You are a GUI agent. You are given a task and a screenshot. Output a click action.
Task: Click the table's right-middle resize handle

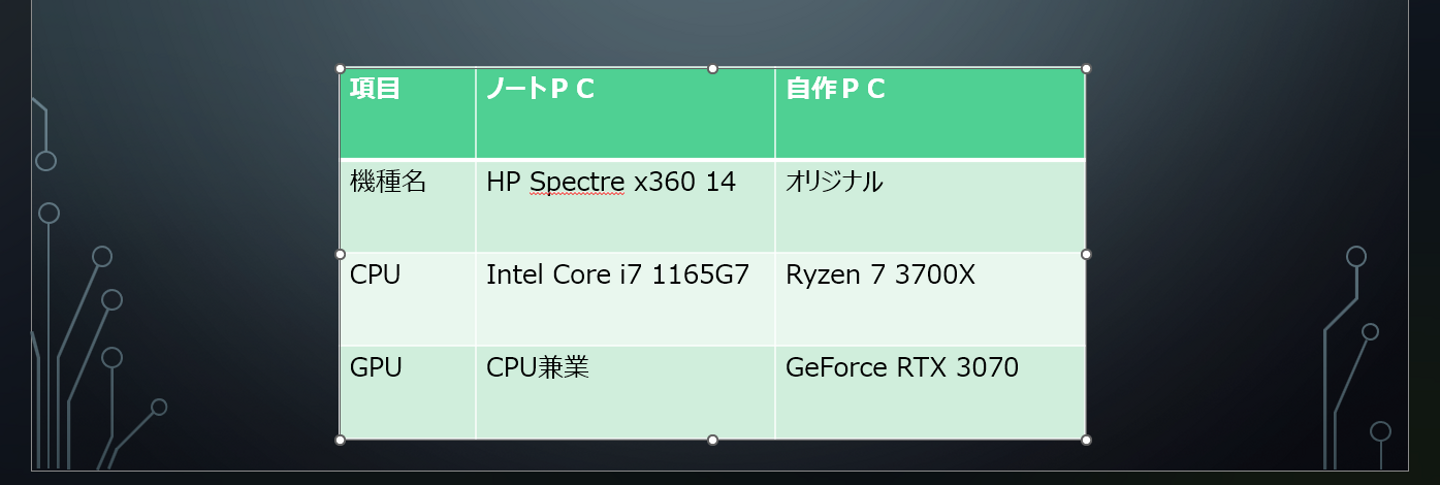(1086, 254)
